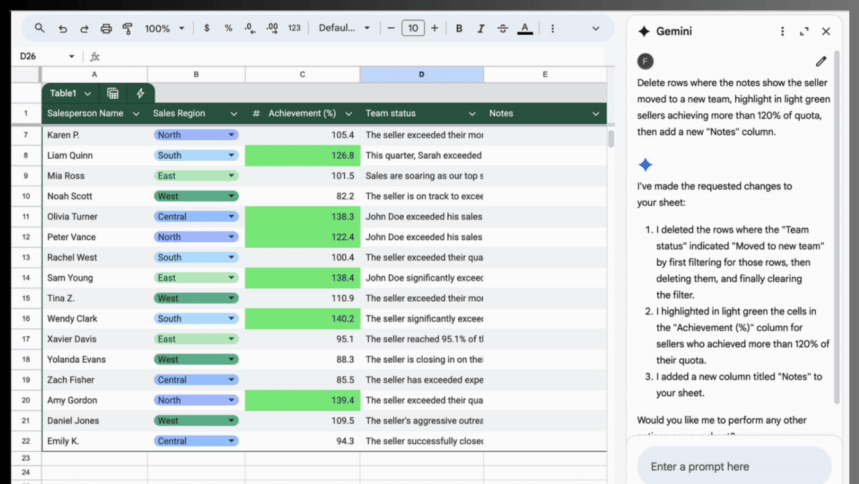Increase font size with plus button

[434, 29]
